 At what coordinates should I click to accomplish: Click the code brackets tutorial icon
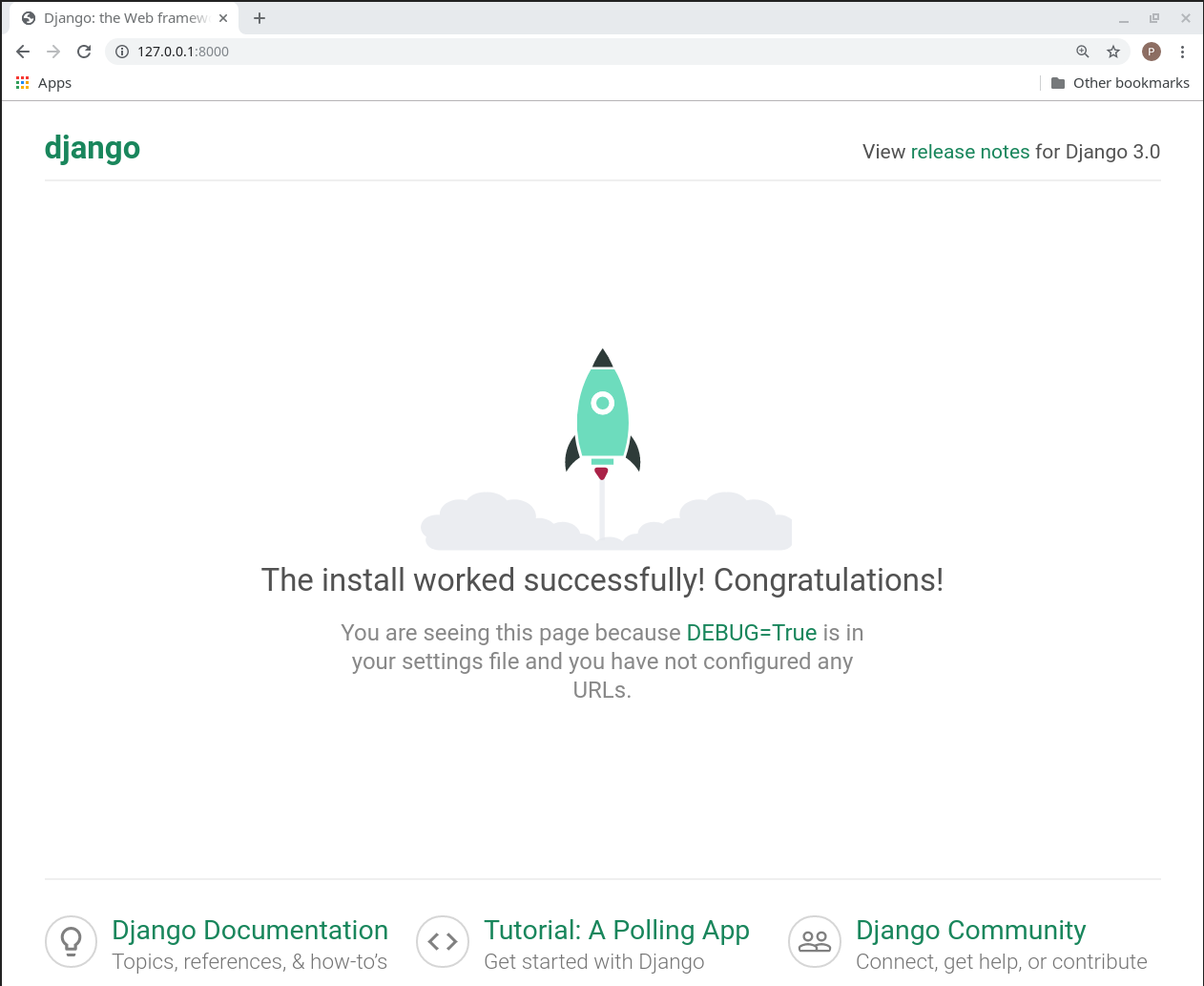[x=443, y=941]
